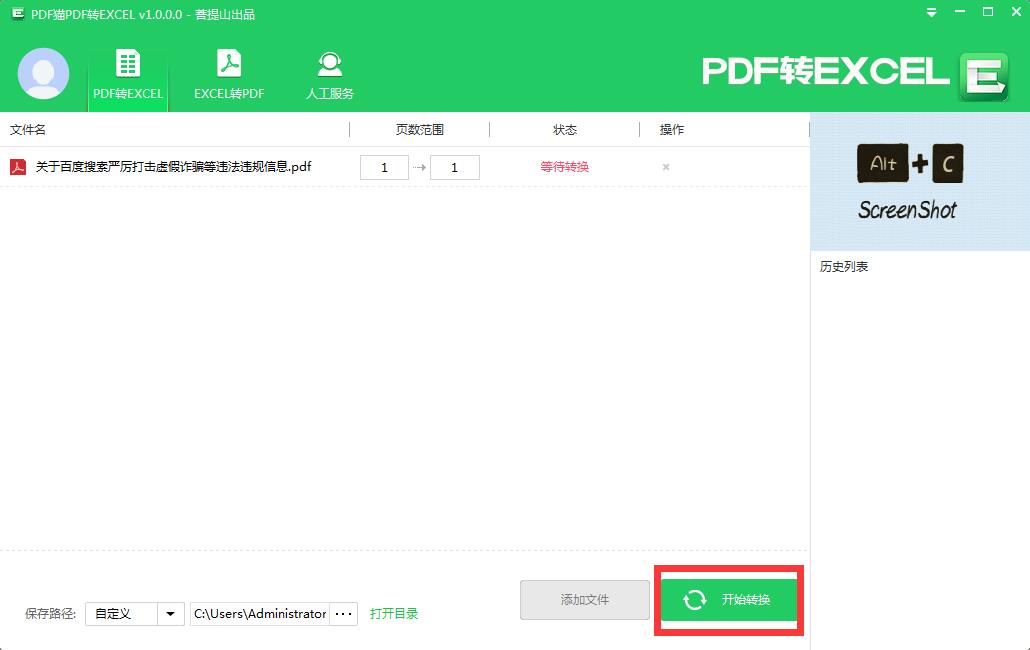The image size is (1030, 650).
Task: Open 人工服务 customer support
Action: pyautogui.click(x=330, y=76)
